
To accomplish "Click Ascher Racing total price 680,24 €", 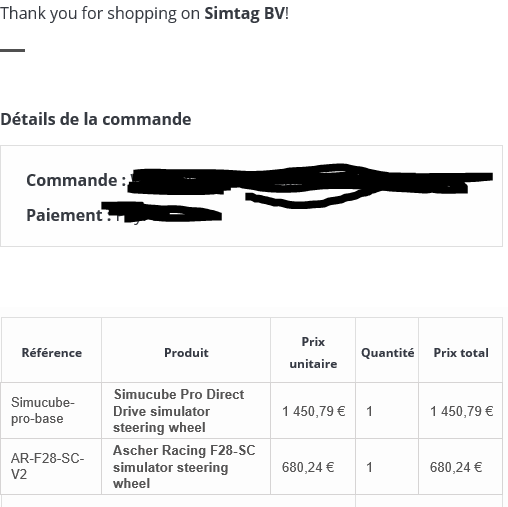I will 456,467.
